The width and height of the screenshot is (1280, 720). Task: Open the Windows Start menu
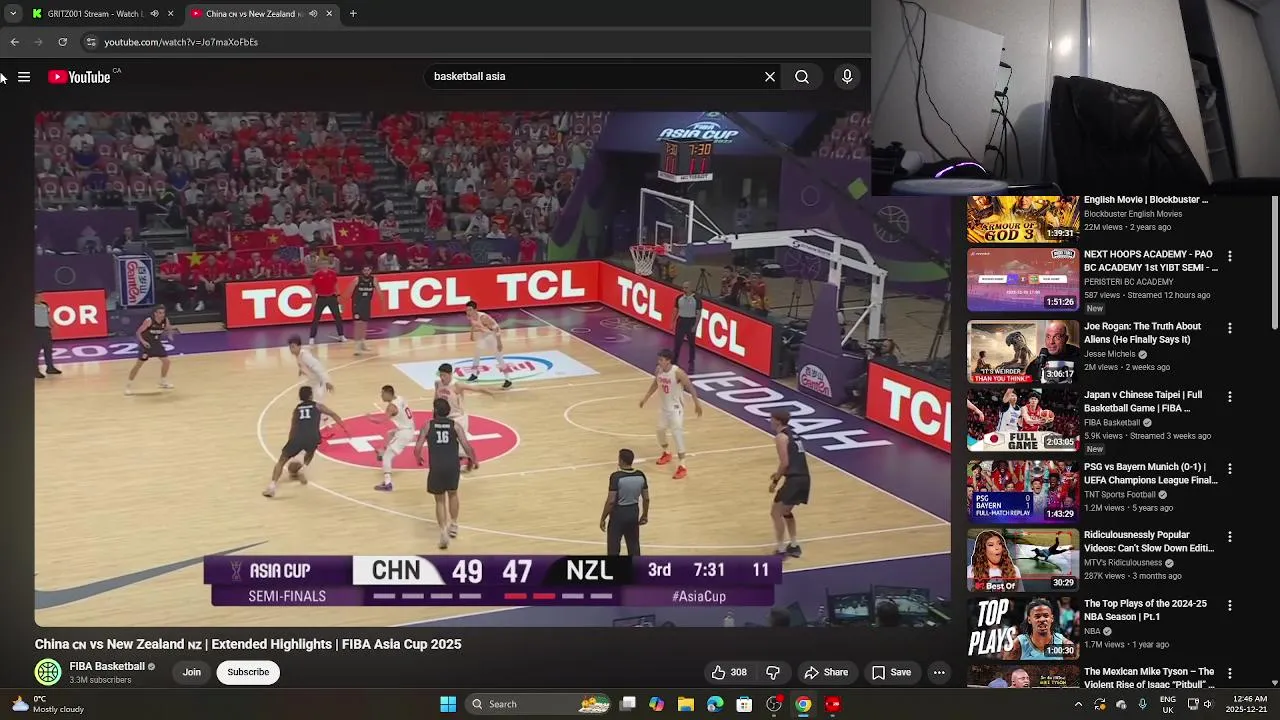(x=448, y=704)
